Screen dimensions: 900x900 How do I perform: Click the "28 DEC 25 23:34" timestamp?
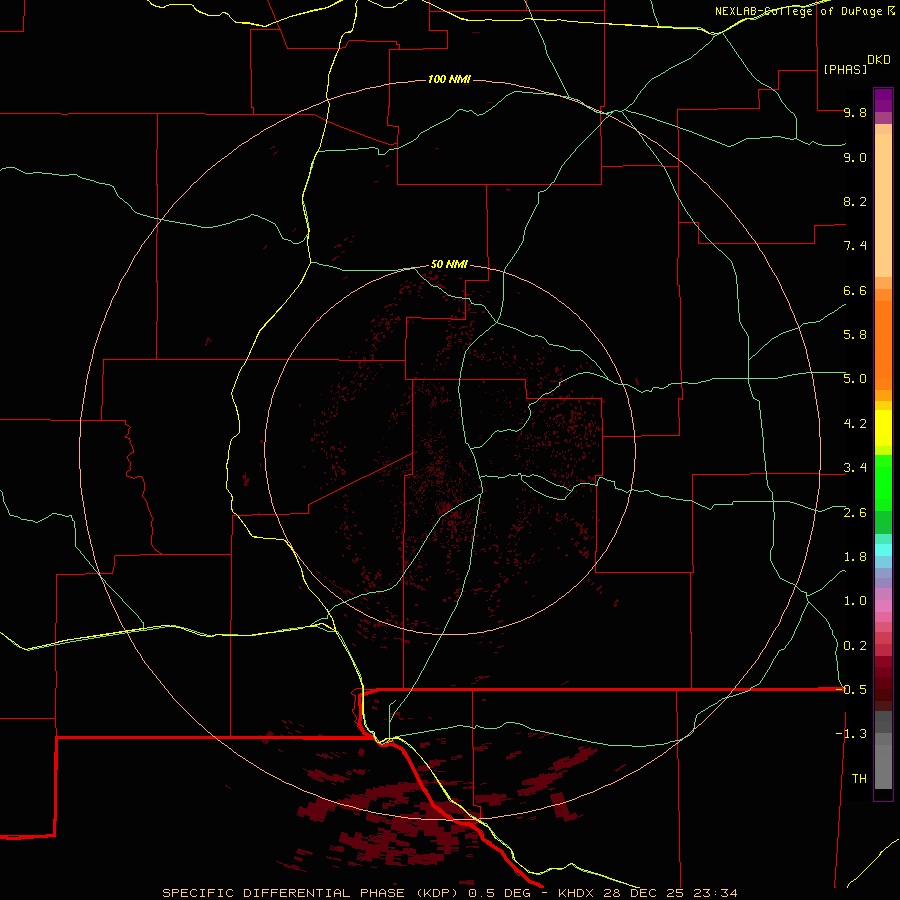(670, 893)
